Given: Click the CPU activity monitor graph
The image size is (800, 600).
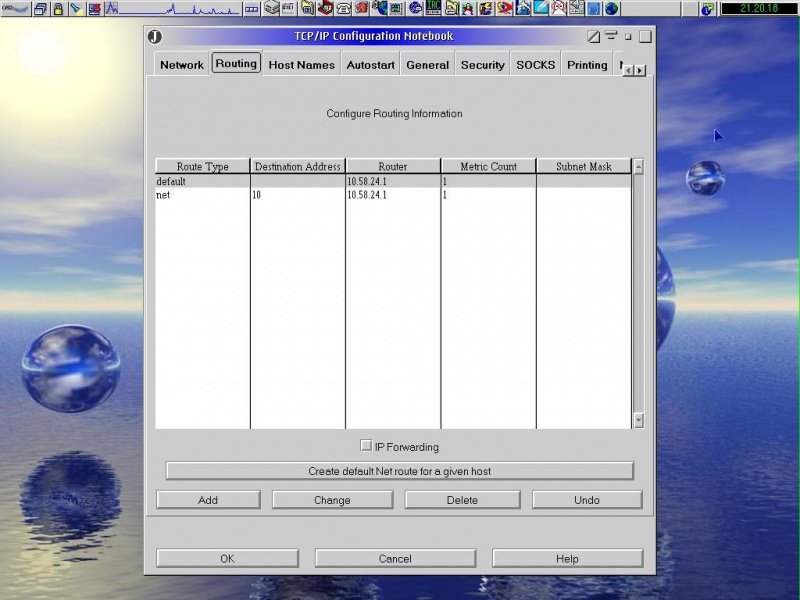Looking at the screenshot, I should pyautogui.click(x=170, y=9).
